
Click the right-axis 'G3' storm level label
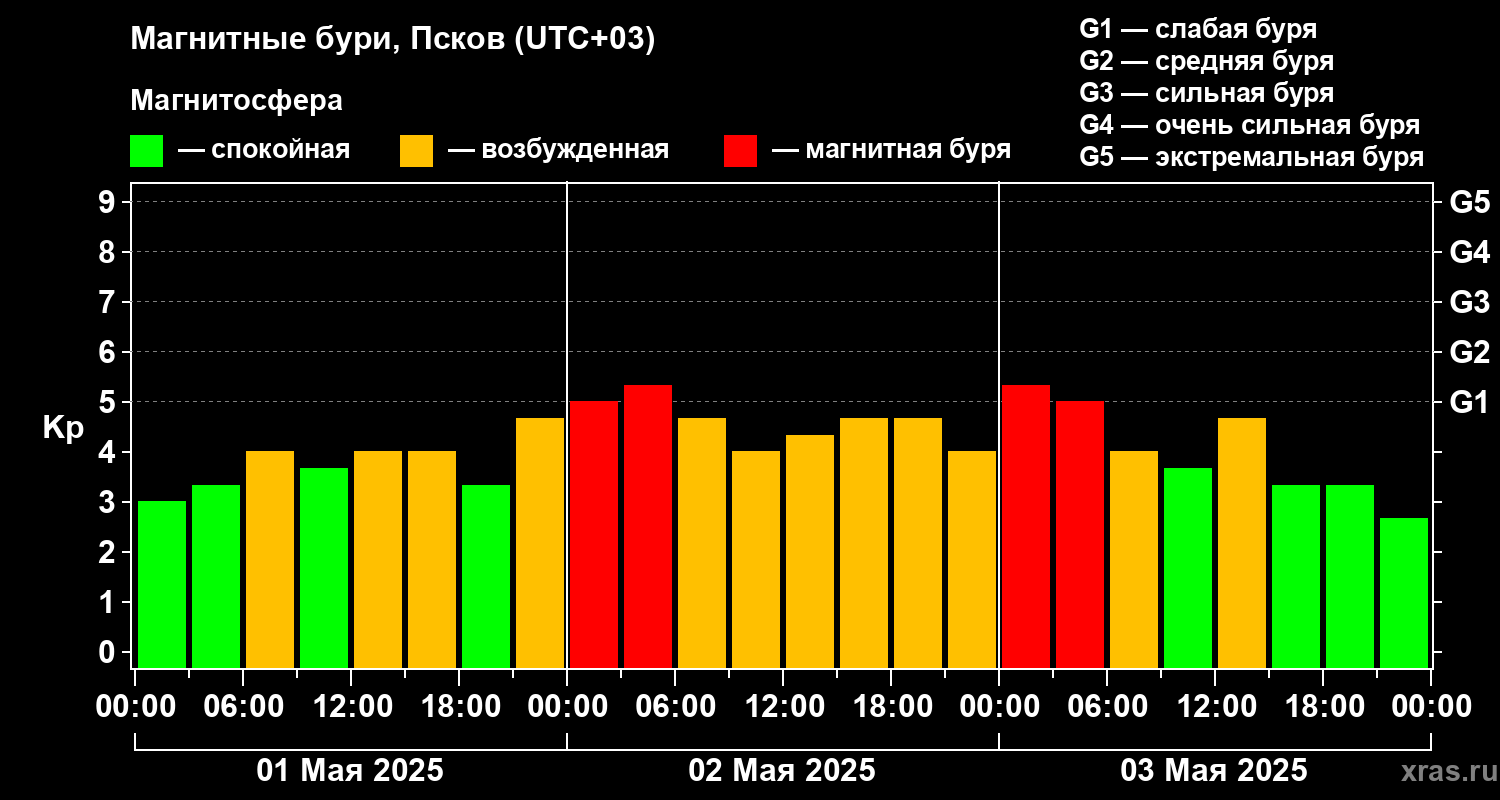pyautogui.click(x=1469, y=302)
